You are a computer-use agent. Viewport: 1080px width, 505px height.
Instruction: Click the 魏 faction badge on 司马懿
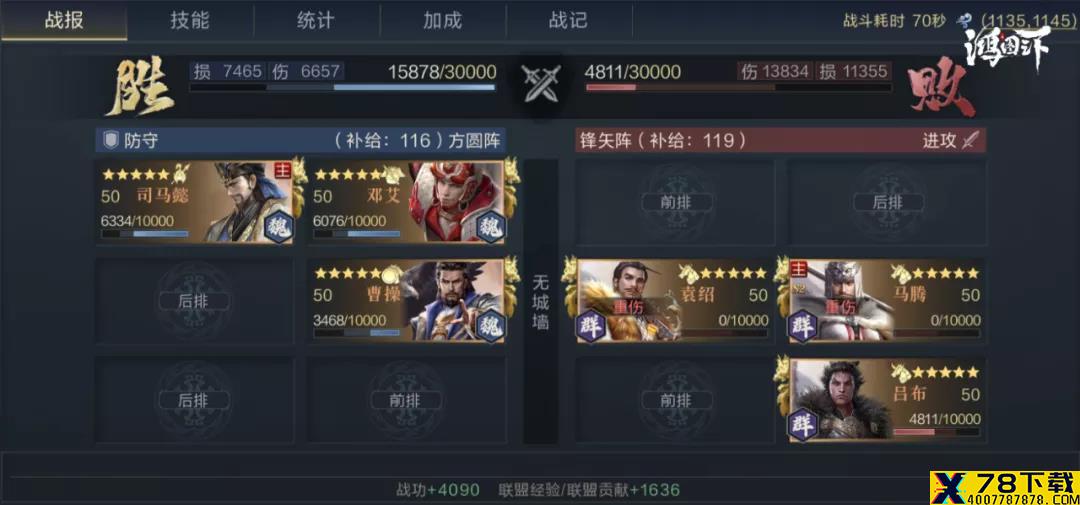pos(278,227)
